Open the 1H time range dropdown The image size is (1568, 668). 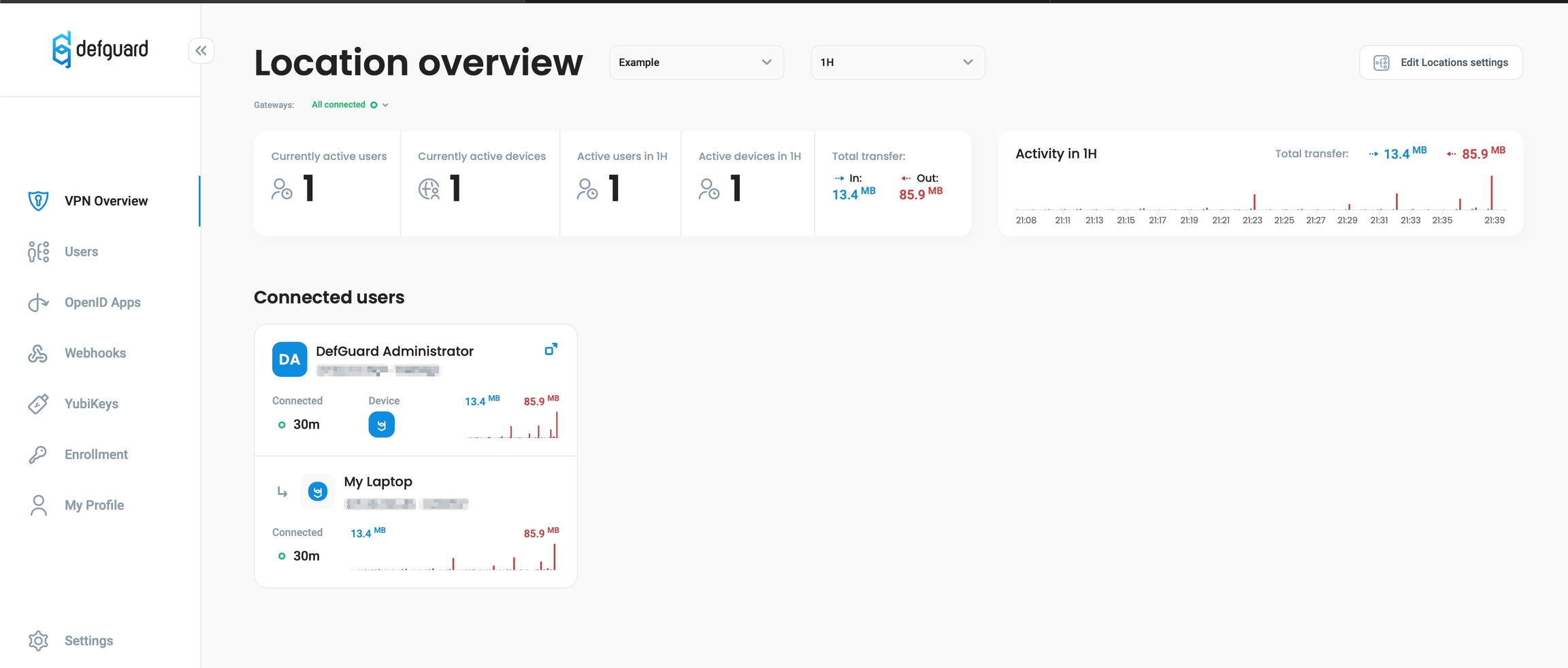pos(897,63)
